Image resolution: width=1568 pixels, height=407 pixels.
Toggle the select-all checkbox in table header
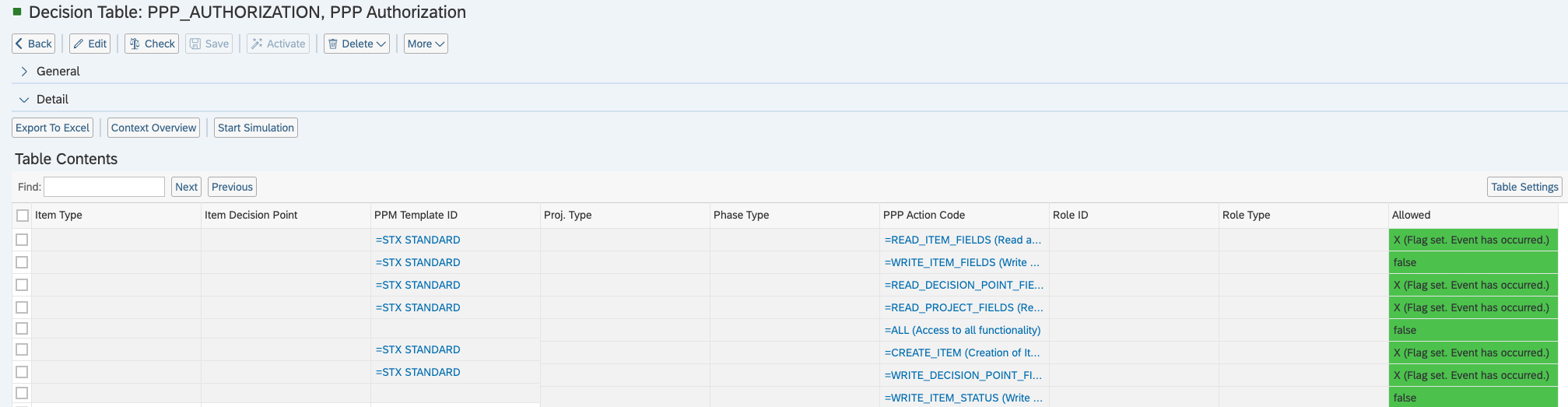pos(23,216)
